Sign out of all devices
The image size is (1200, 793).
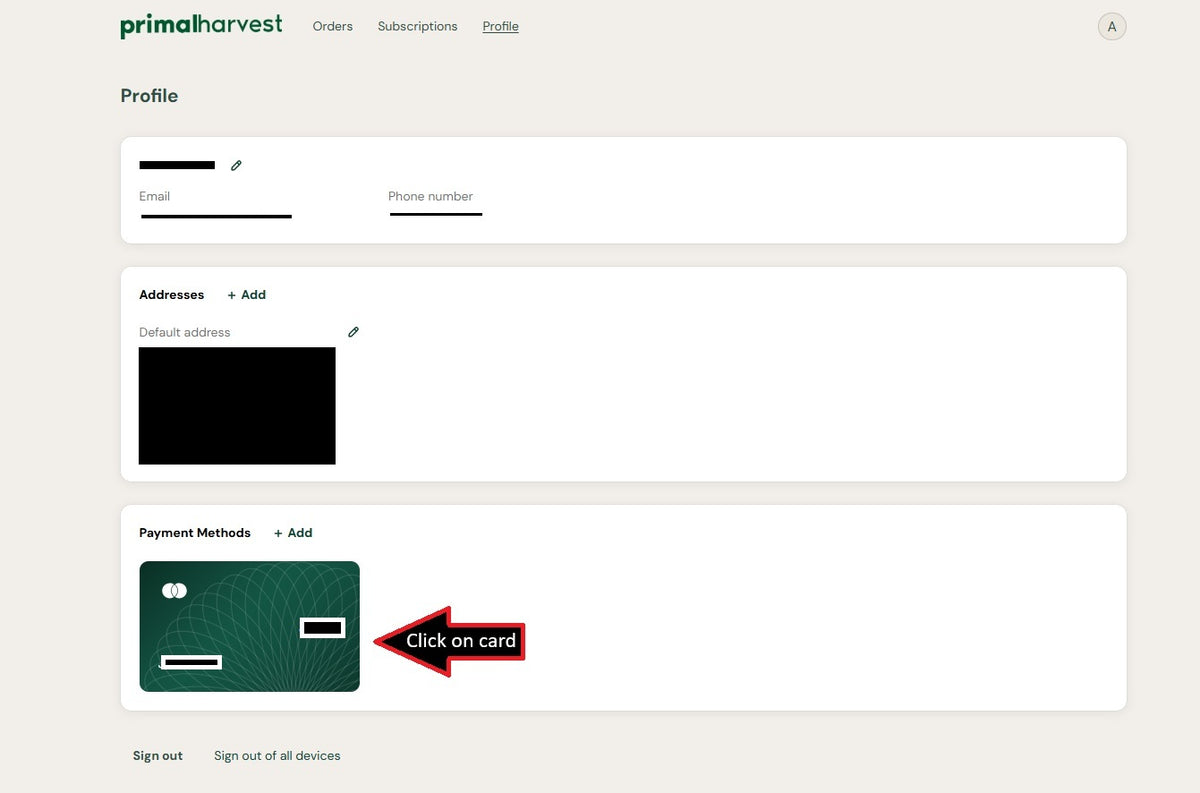[277, 756]
